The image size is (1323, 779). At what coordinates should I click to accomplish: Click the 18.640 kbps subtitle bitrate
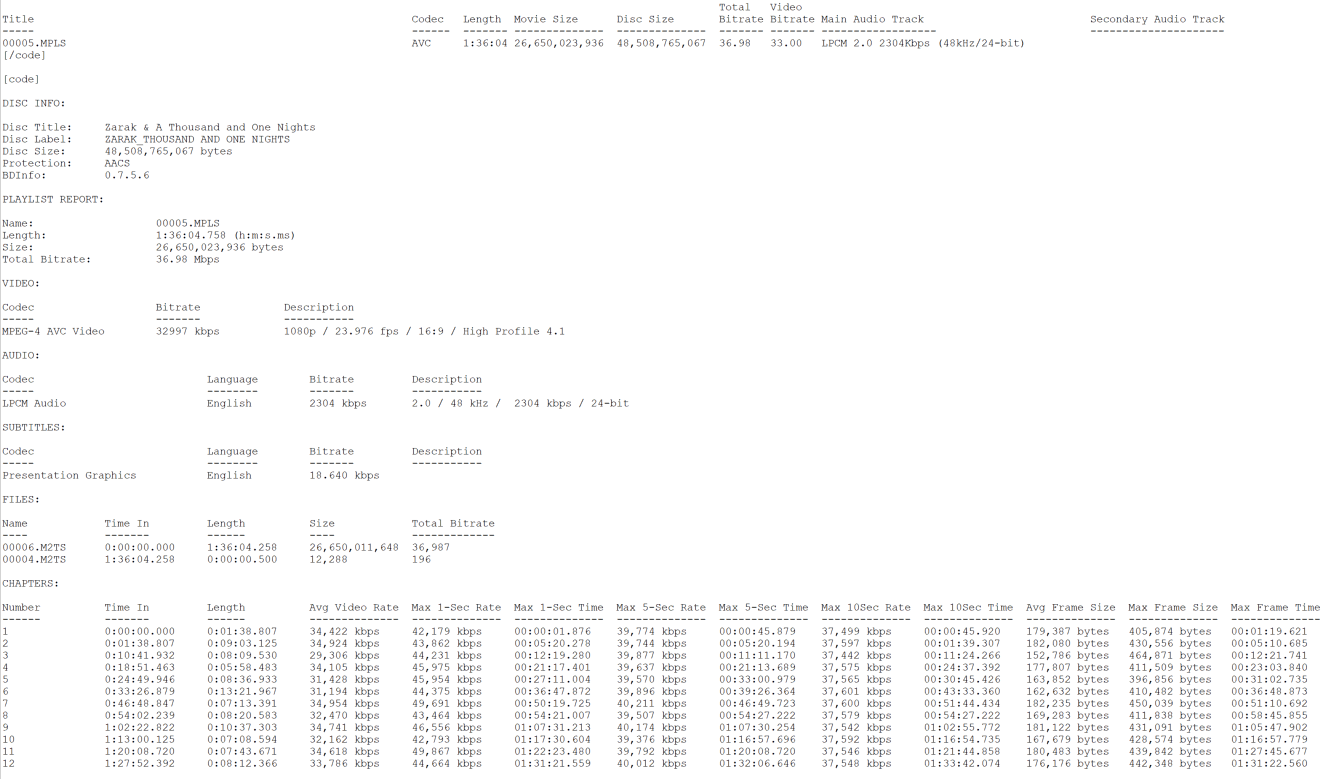[344, 475]
